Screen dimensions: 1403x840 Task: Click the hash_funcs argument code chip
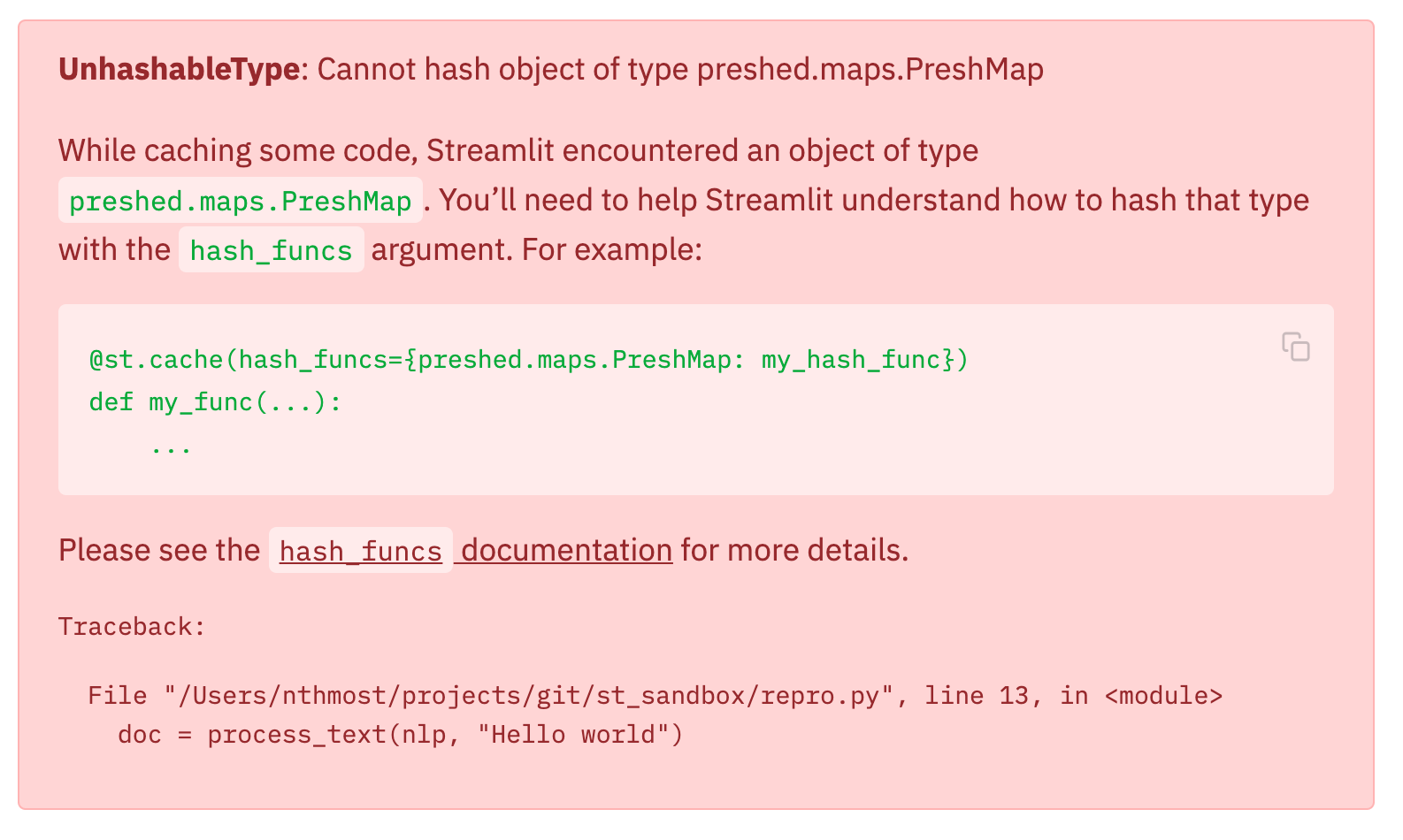tap(271, 249)
